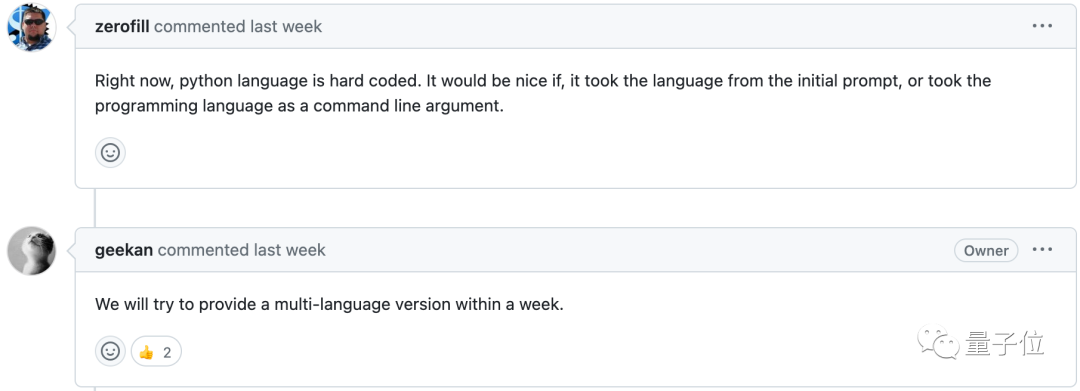Click the timeline connector line between the comments

[x=95, y=208]
